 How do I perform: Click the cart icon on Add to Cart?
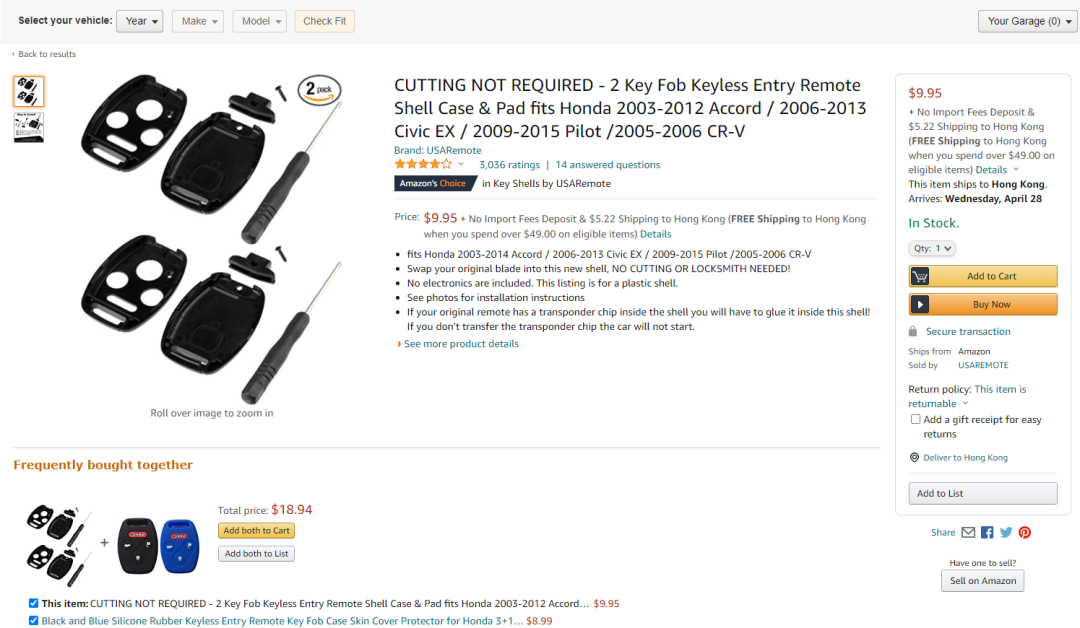pyautogui.click(x=920, y=276)
